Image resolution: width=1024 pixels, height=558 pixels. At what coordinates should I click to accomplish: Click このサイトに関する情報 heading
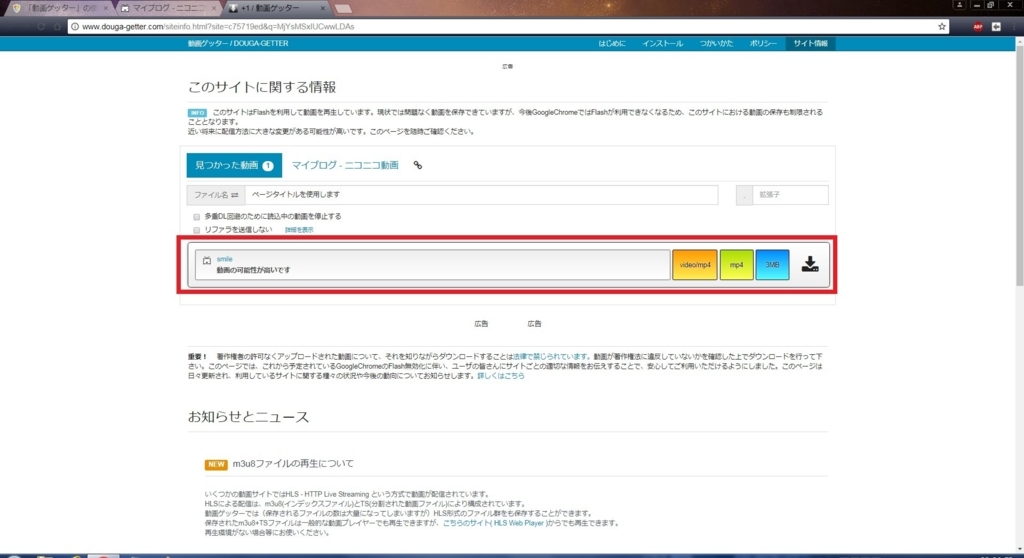[262, 87]
